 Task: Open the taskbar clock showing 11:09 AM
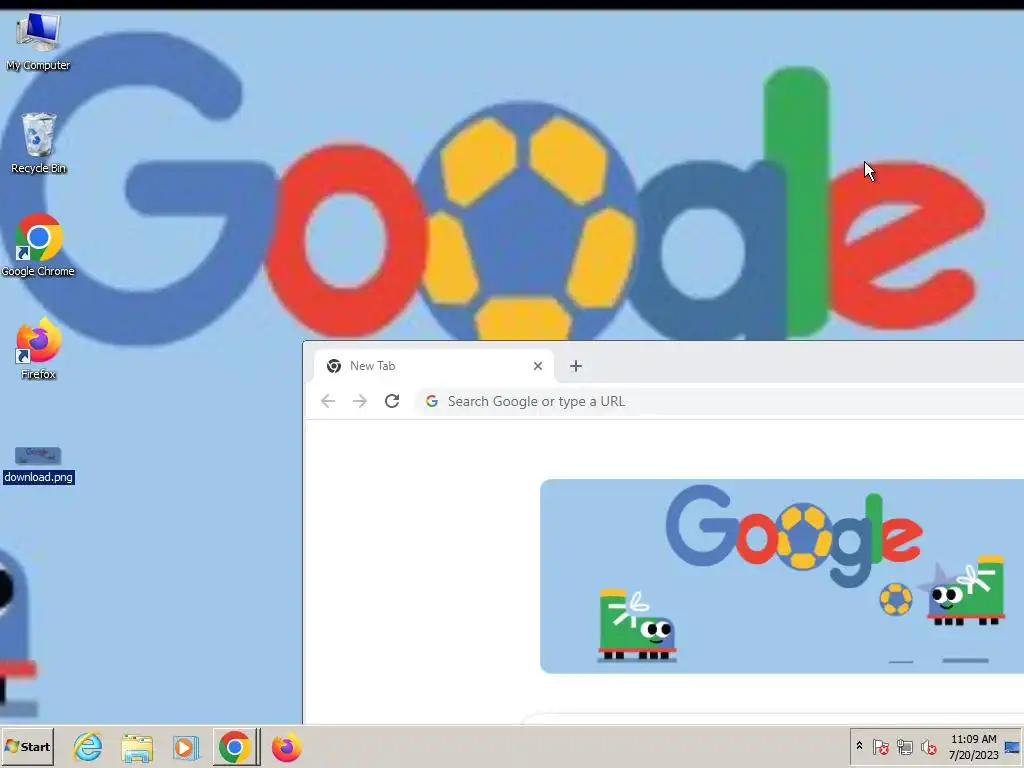tap(973, 746)
